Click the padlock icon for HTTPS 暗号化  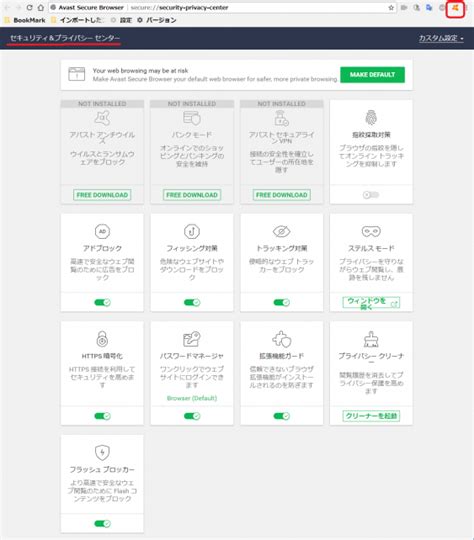coord(102,339)
